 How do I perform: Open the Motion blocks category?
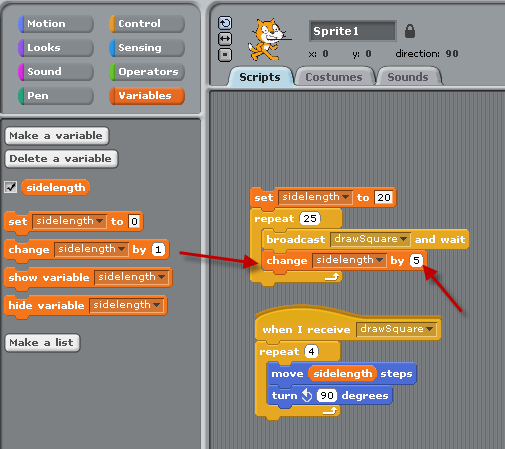coord(56,24)
